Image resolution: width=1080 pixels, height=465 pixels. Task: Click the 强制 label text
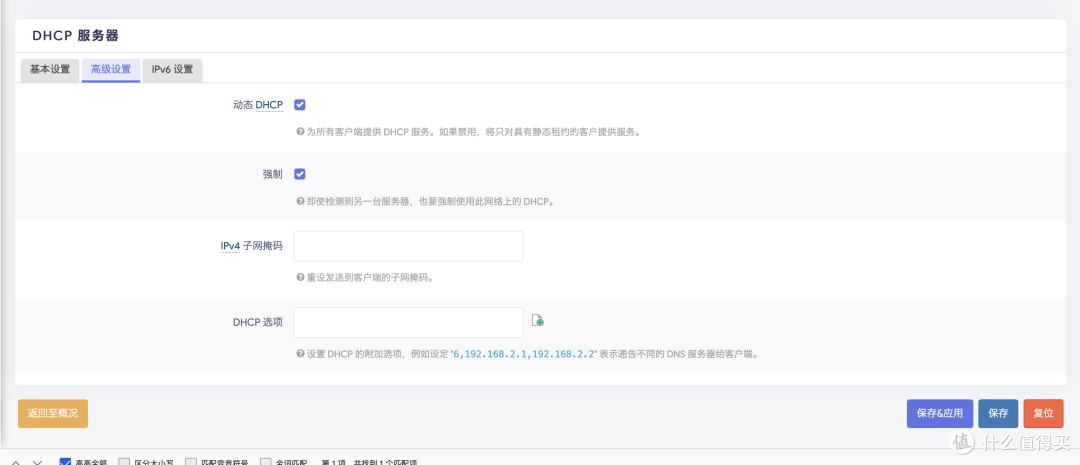pyautogui.click(x=273, y=174)
